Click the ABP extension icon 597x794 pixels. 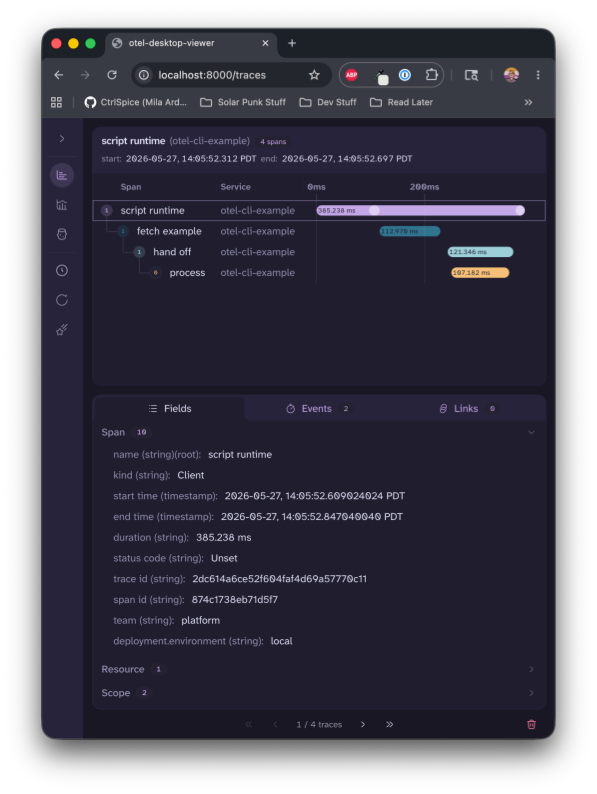(351, 75)
